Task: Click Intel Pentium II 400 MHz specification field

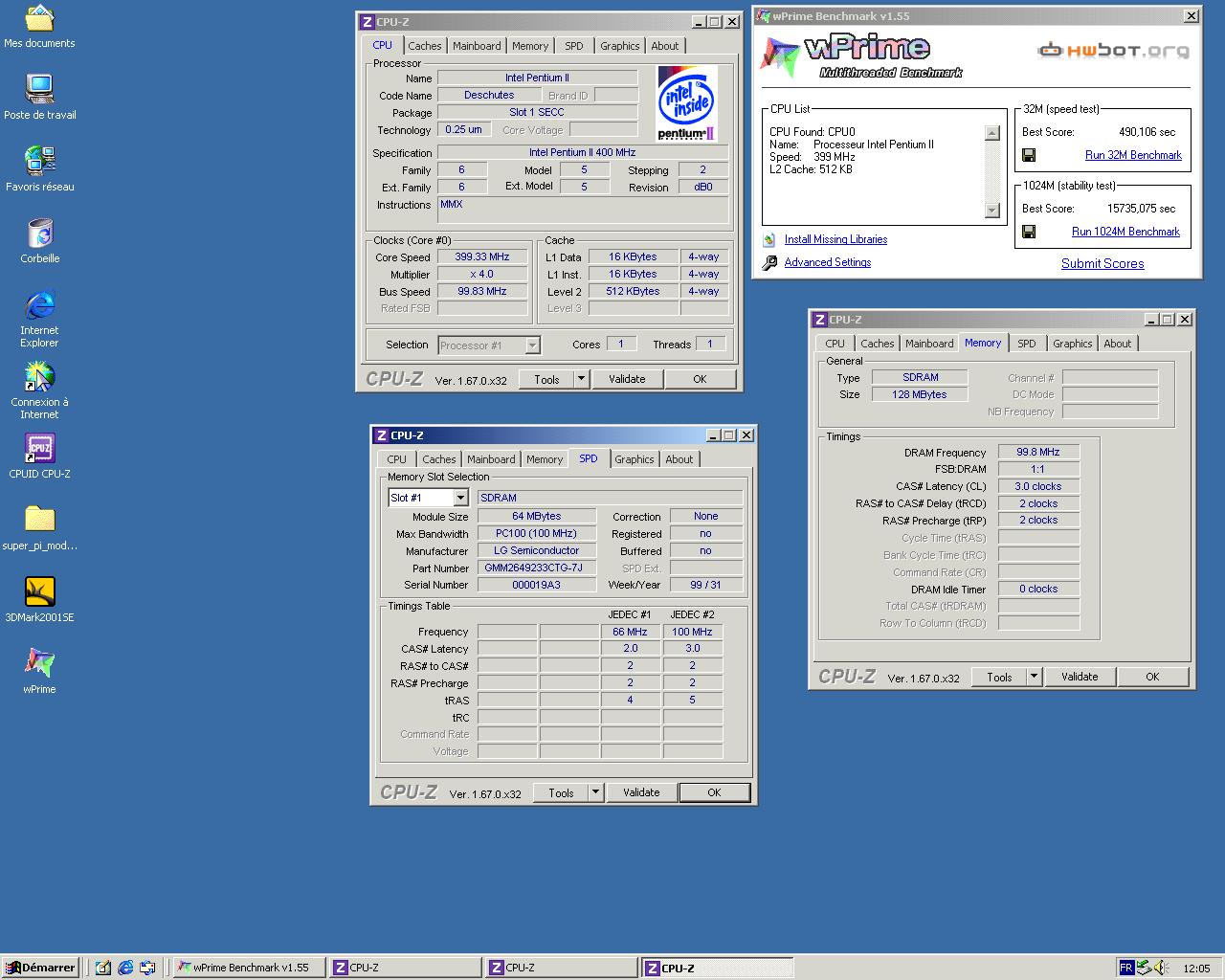Action: 583,152
